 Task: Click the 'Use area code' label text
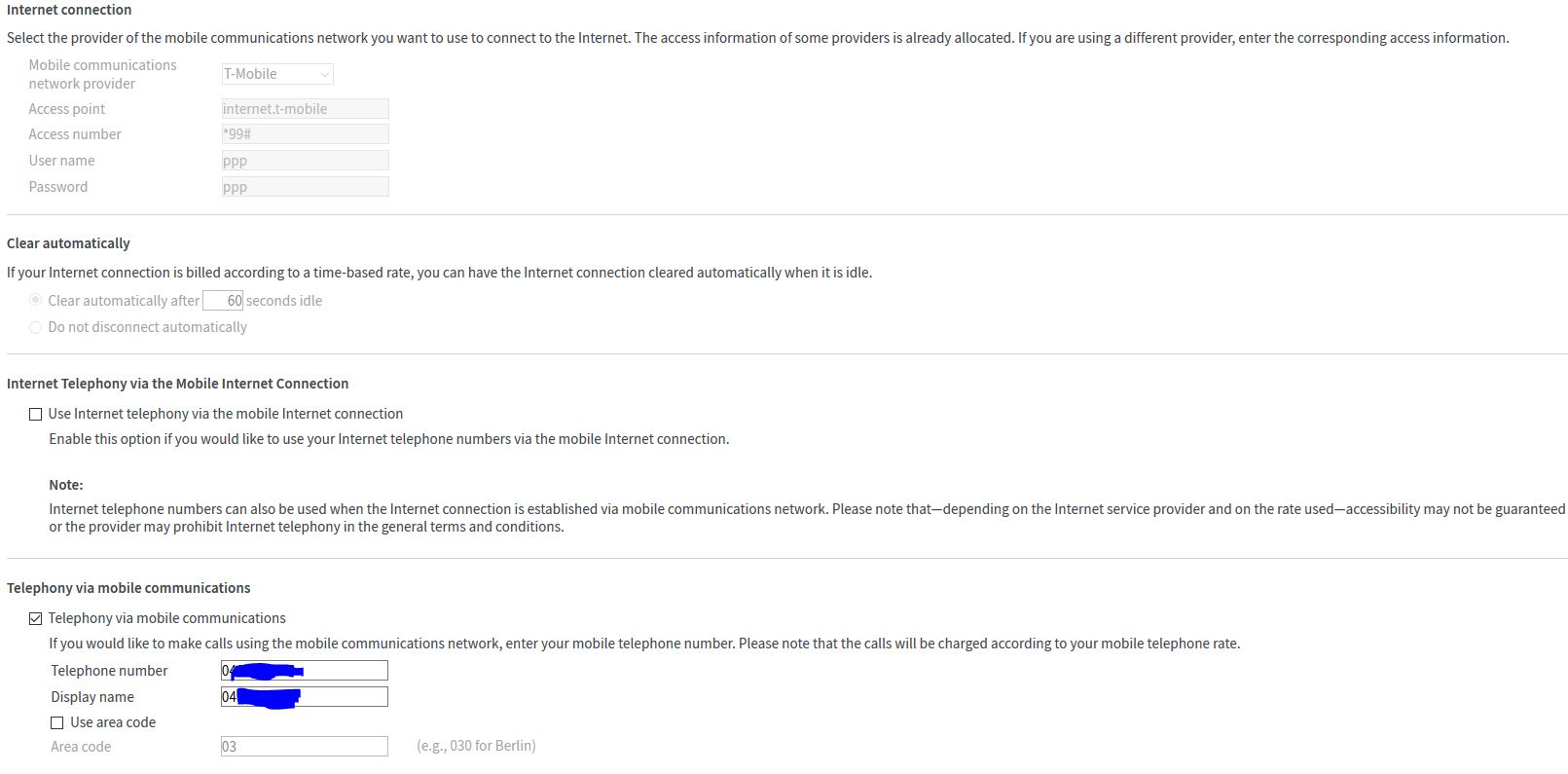[x=113, y=722]
